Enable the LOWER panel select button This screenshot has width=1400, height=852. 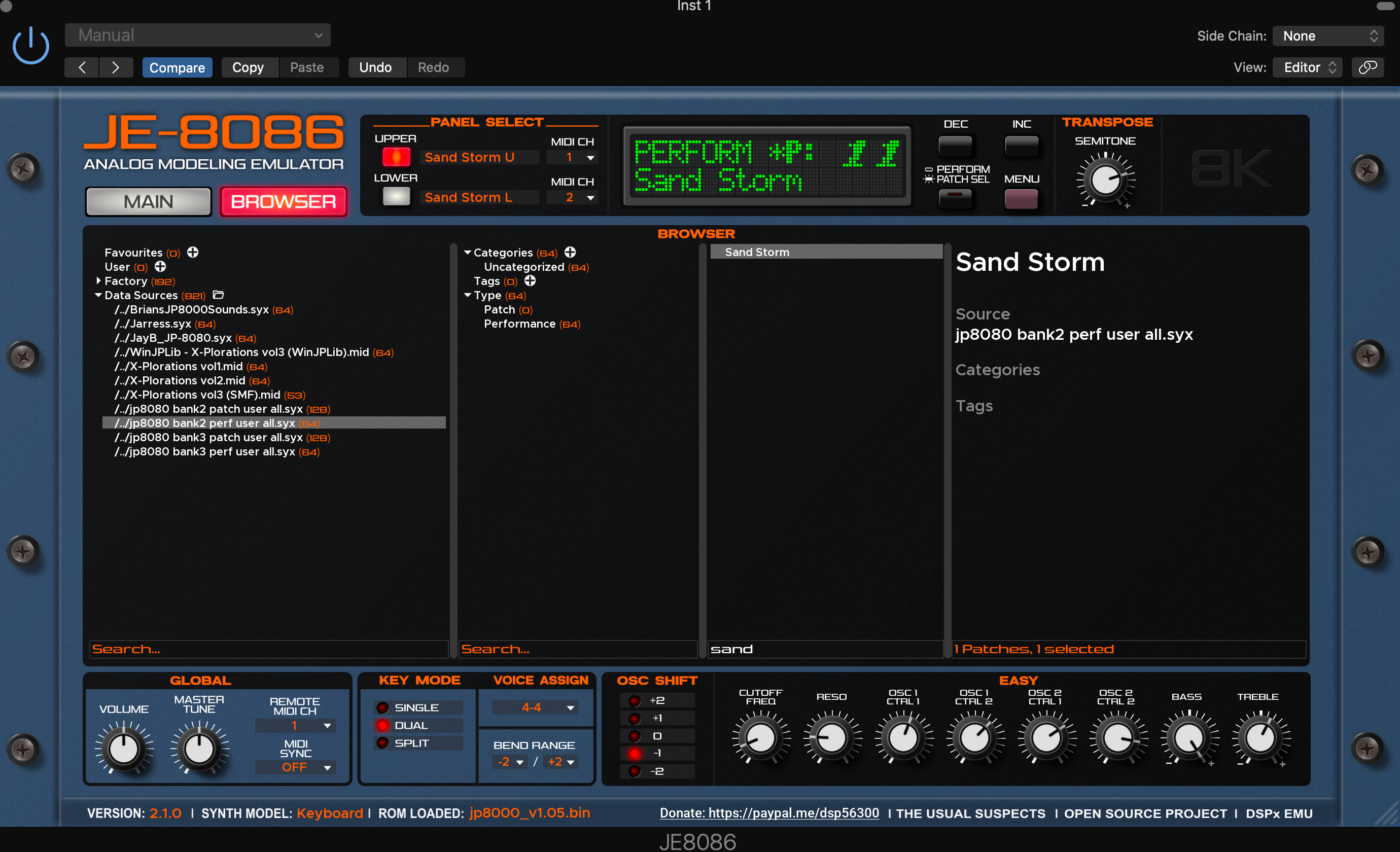(x=396, y=197)
